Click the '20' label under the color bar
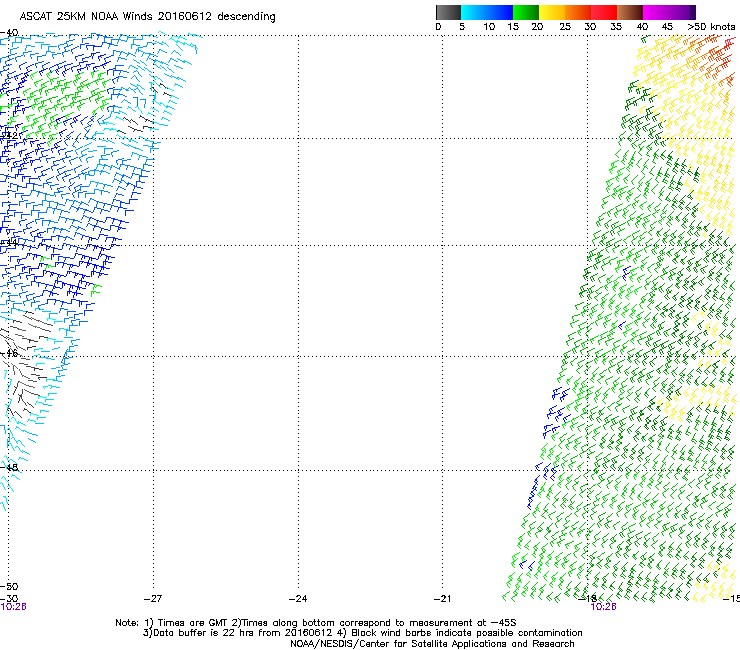The height and width of the screenshot is (650, 740). [x=537, y=27]
